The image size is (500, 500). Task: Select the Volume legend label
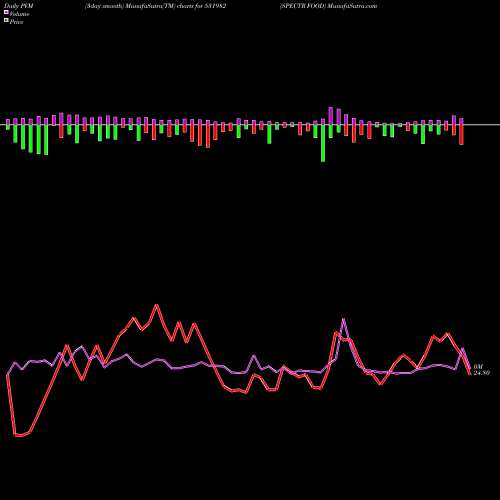pyautogui.click(x=19, y=14)
